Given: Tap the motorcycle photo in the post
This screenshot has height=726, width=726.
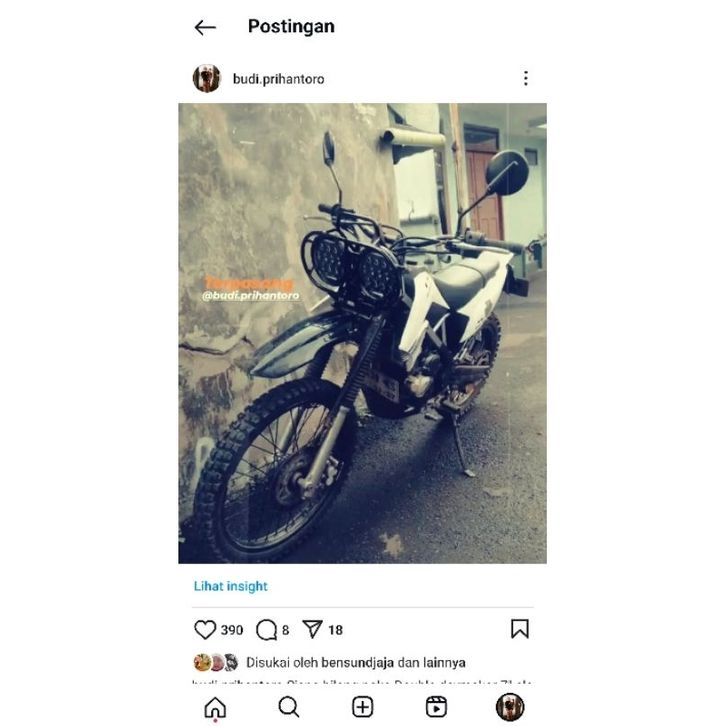Looking at the screenshot, I should tap(363, 333).
